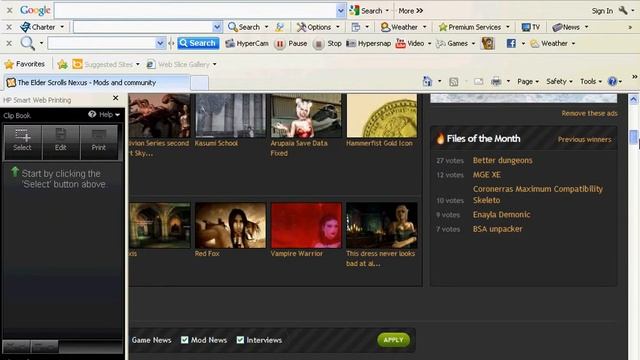Open the YouTube Video toolbar item

[x=410, y=43]
